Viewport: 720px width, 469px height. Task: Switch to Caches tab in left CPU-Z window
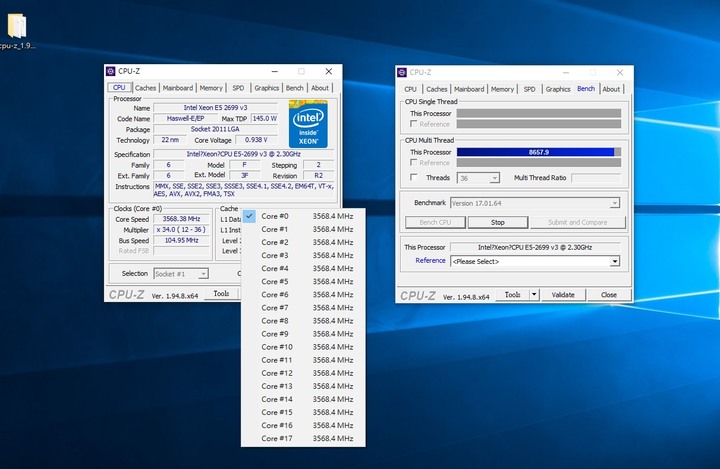click(x=146, y=88)
